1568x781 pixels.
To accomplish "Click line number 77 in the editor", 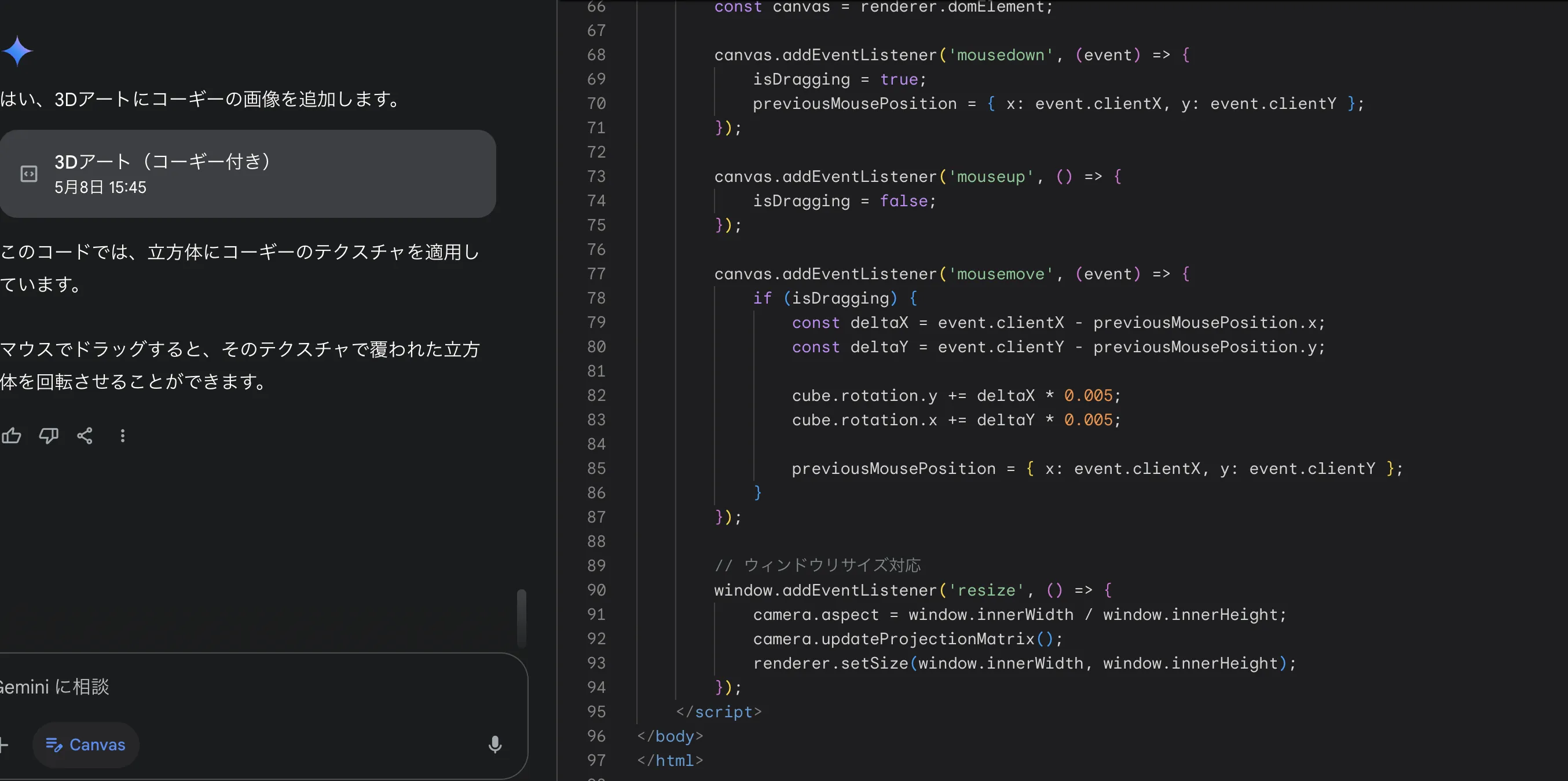I will tap(596, 273).
